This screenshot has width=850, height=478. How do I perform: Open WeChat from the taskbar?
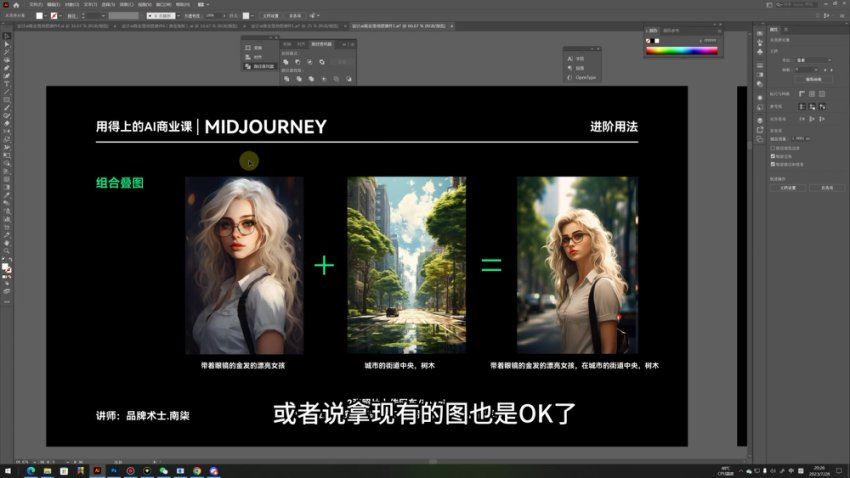164,471
